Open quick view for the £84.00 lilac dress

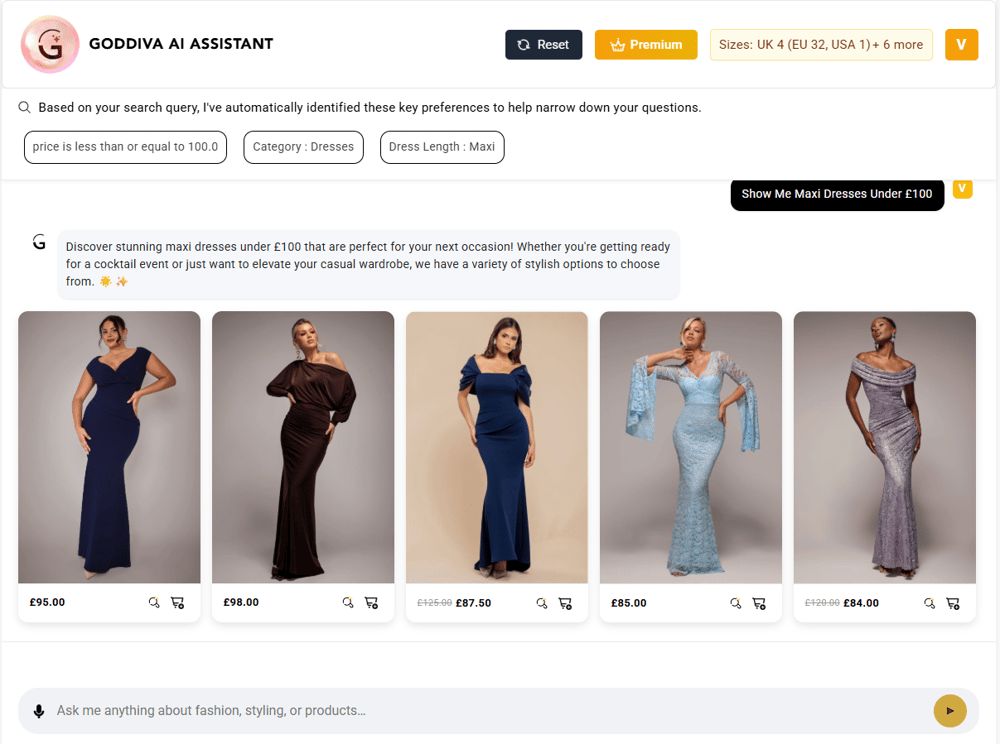coord(929,603)
